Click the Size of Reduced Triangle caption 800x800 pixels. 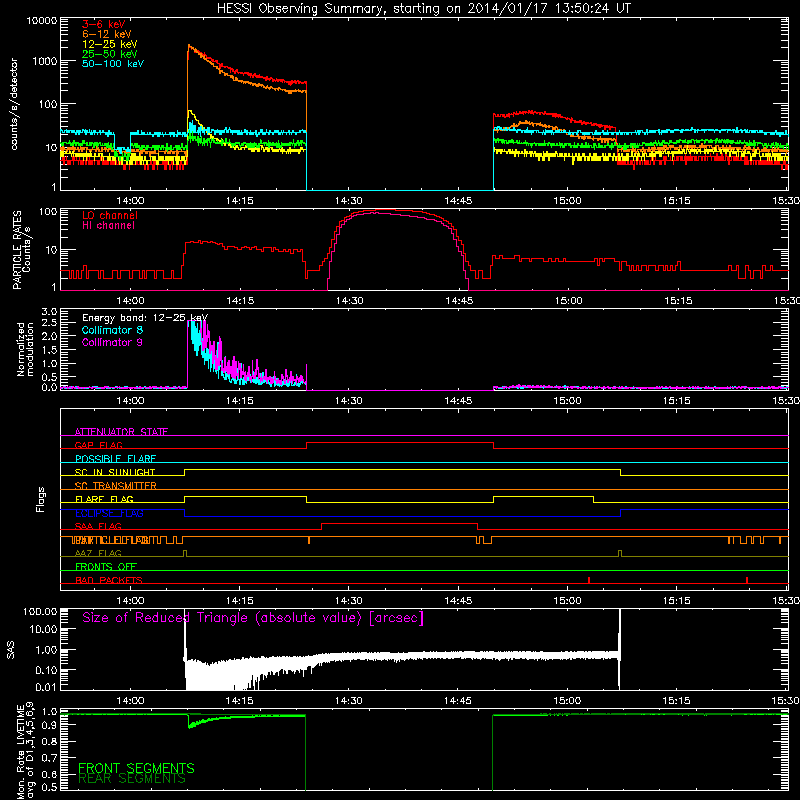(253, 618)
